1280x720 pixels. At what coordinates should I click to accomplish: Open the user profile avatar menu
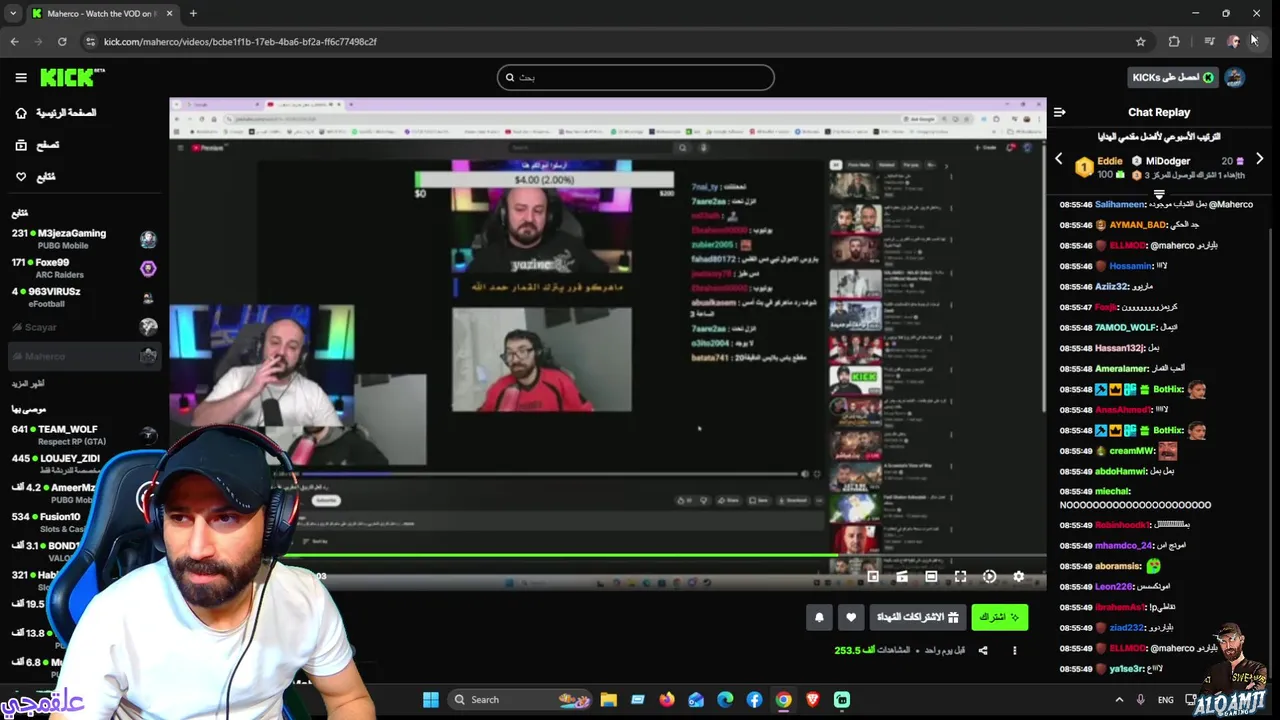pos(1235,77)
